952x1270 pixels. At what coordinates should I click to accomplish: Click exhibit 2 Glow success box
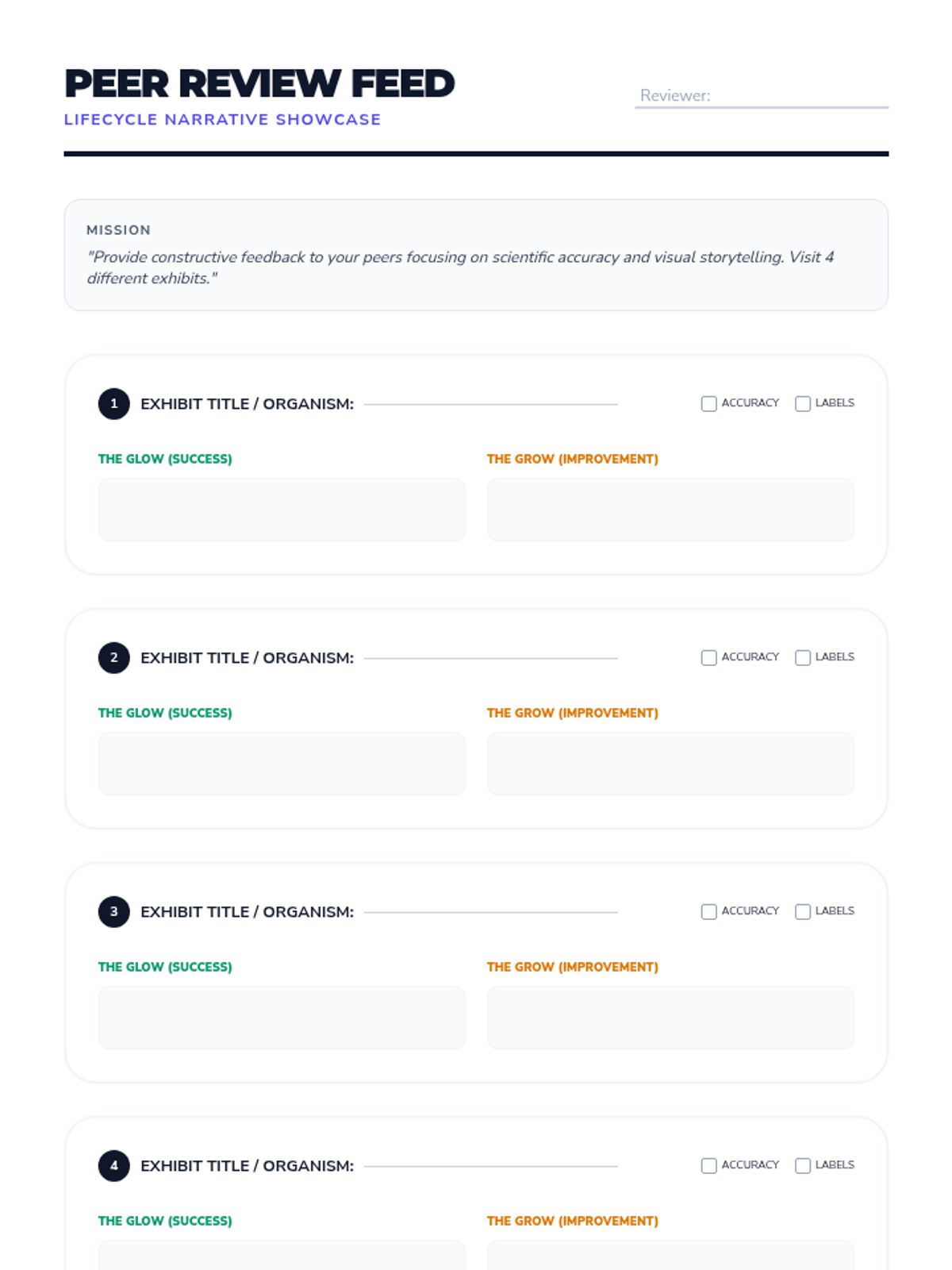tap(282, 764)
